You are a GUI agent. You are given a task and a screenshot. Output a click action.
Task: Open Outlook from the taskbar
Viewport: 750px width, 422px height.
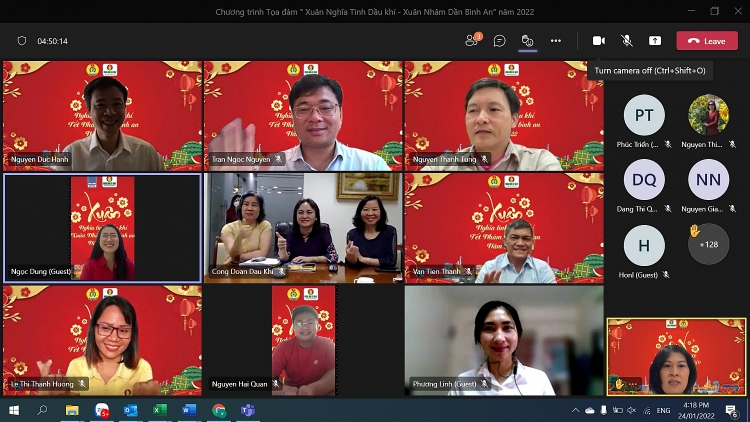click(x=130, y=410)
